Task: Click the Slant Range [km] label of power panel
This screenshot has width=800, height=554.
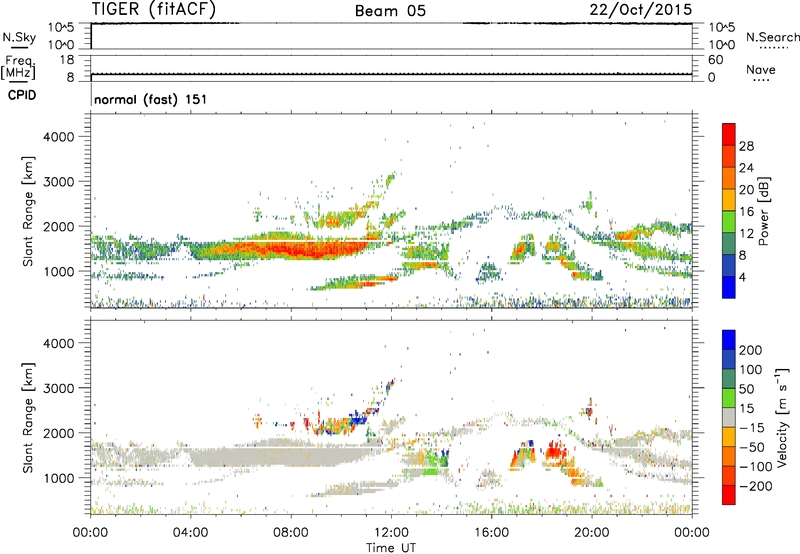Action: 28,212
